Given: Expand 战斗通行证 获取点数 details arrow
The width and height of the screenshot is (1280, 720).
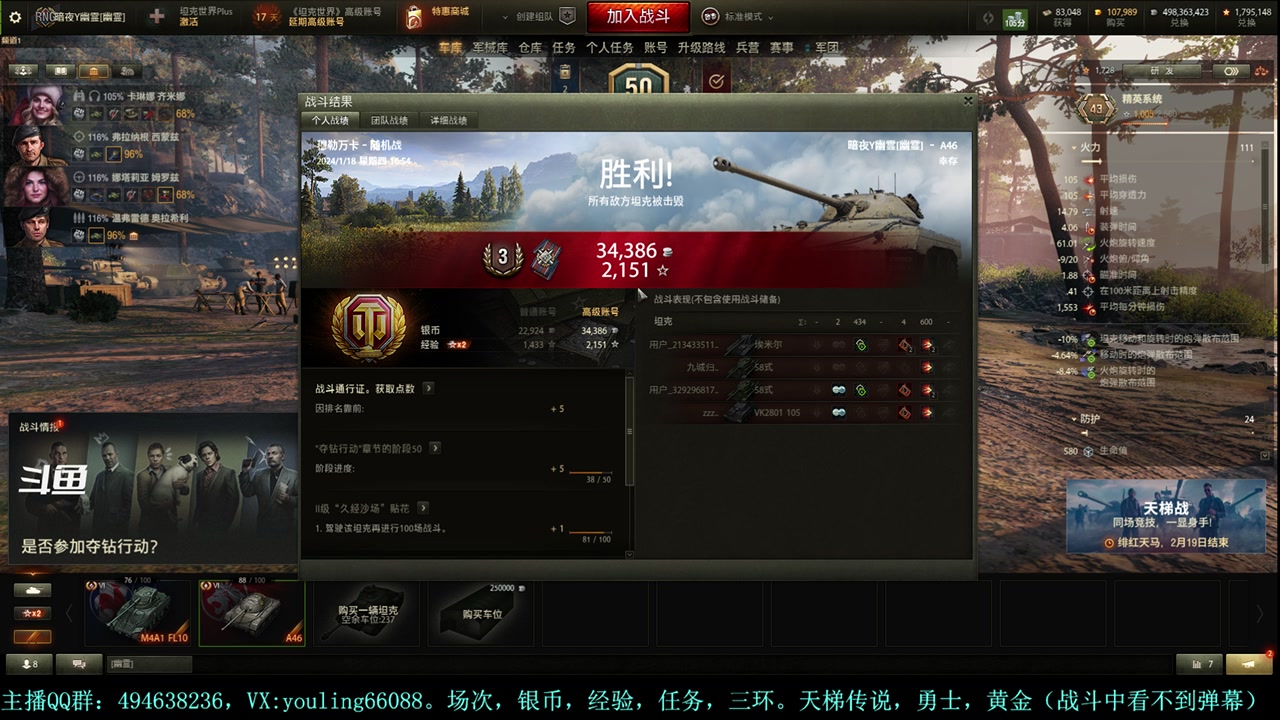Looking at the screenshot, I should pyautogui.click(x=428, y=388).
